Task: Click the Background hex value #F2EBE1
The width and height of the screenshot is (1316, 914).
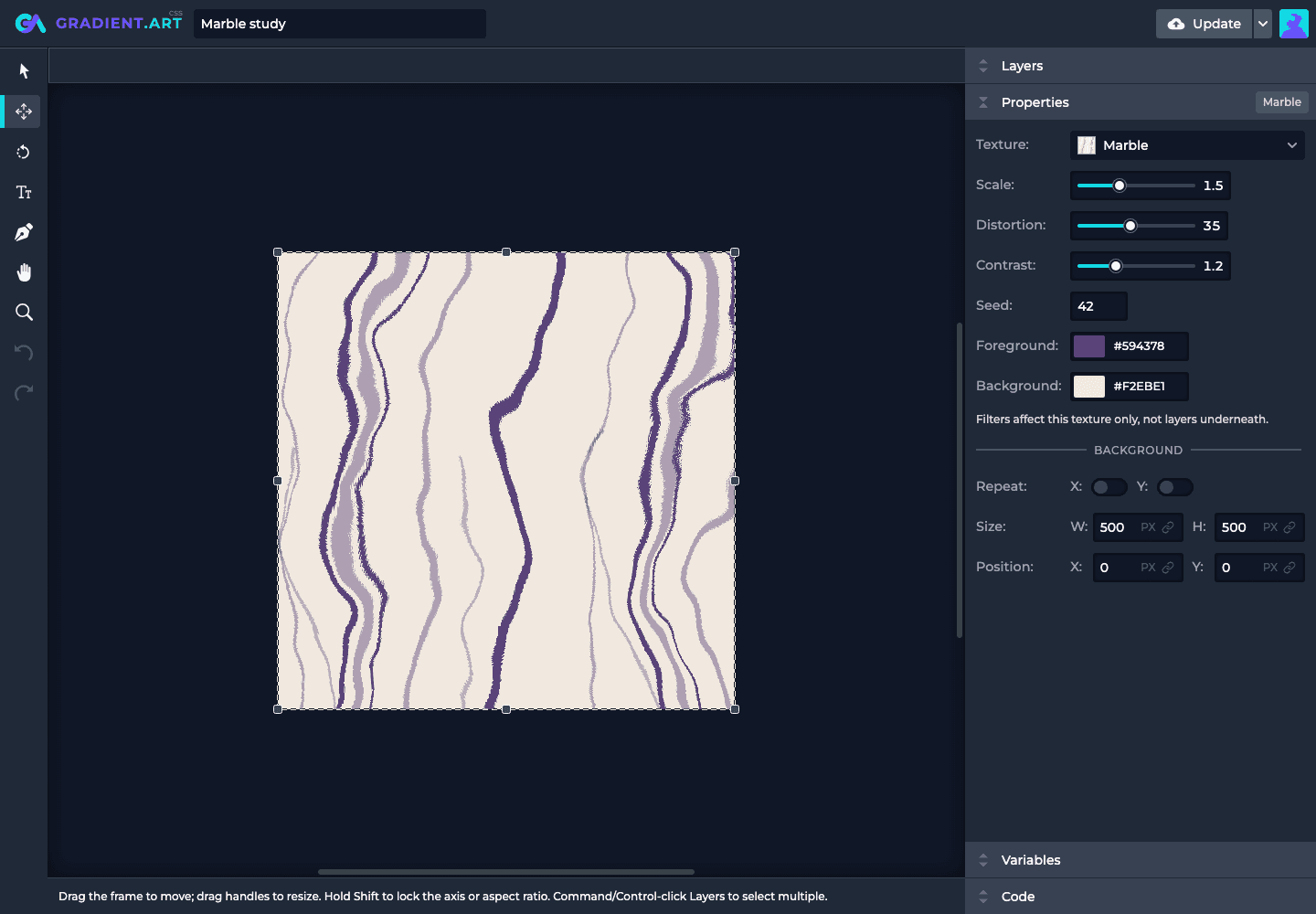Action: coord(1139,387)
